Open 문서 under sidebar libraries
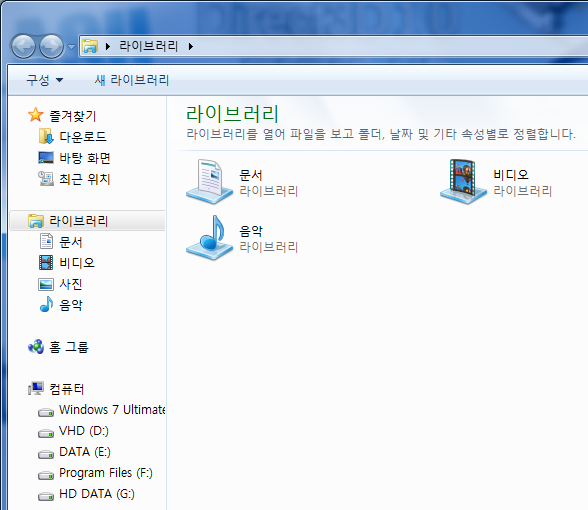The height and width of the screenshot is (510, 588). [x=70, y=242]
